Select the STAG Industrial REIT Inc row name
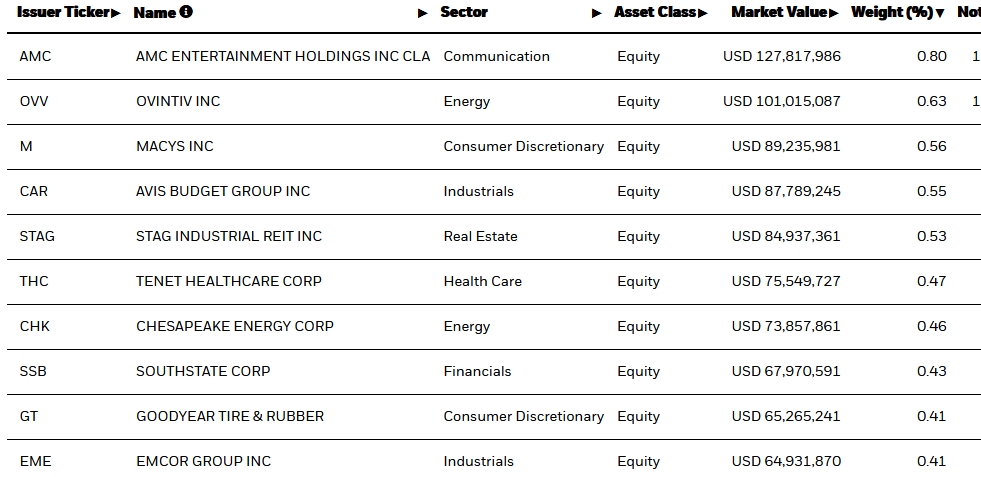 (229, 237)
